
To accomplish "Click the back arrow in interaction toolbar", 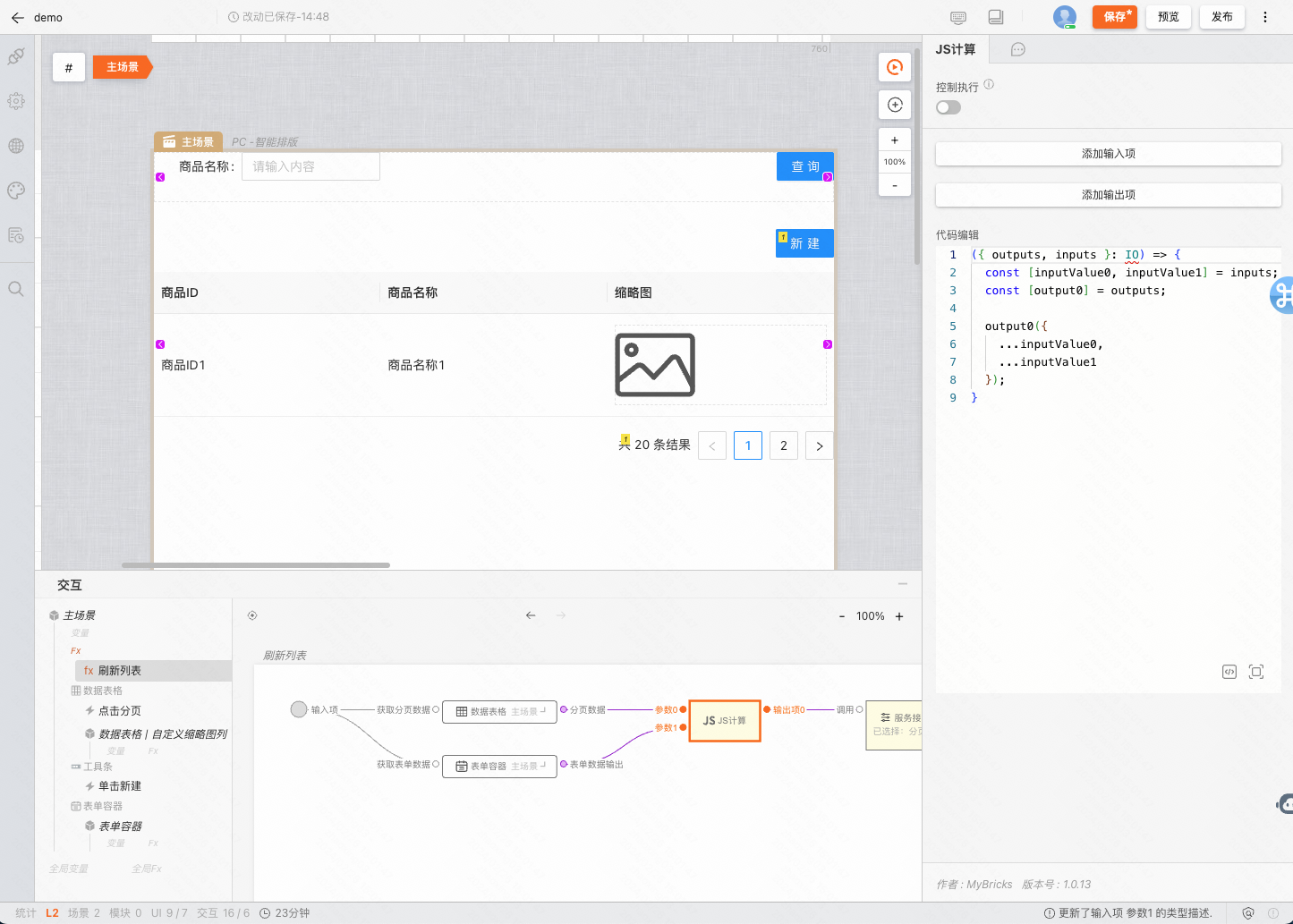I will pyautogui.click(x=531, y=615).
